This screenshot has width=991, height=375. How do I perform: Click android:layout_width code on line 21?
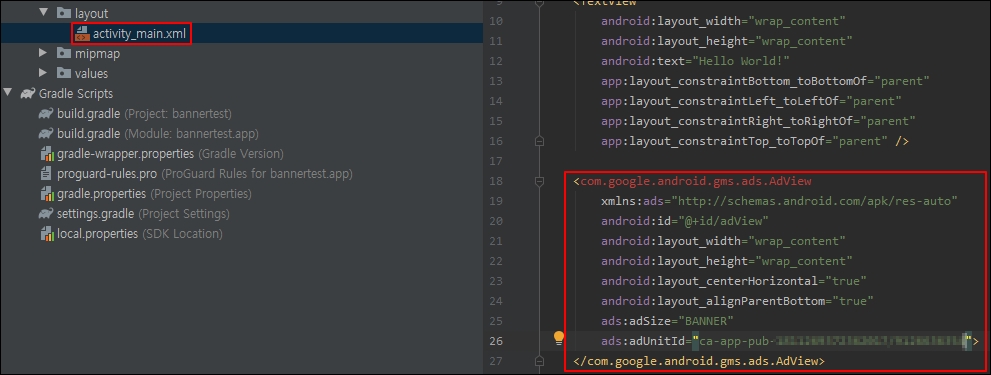723,242
